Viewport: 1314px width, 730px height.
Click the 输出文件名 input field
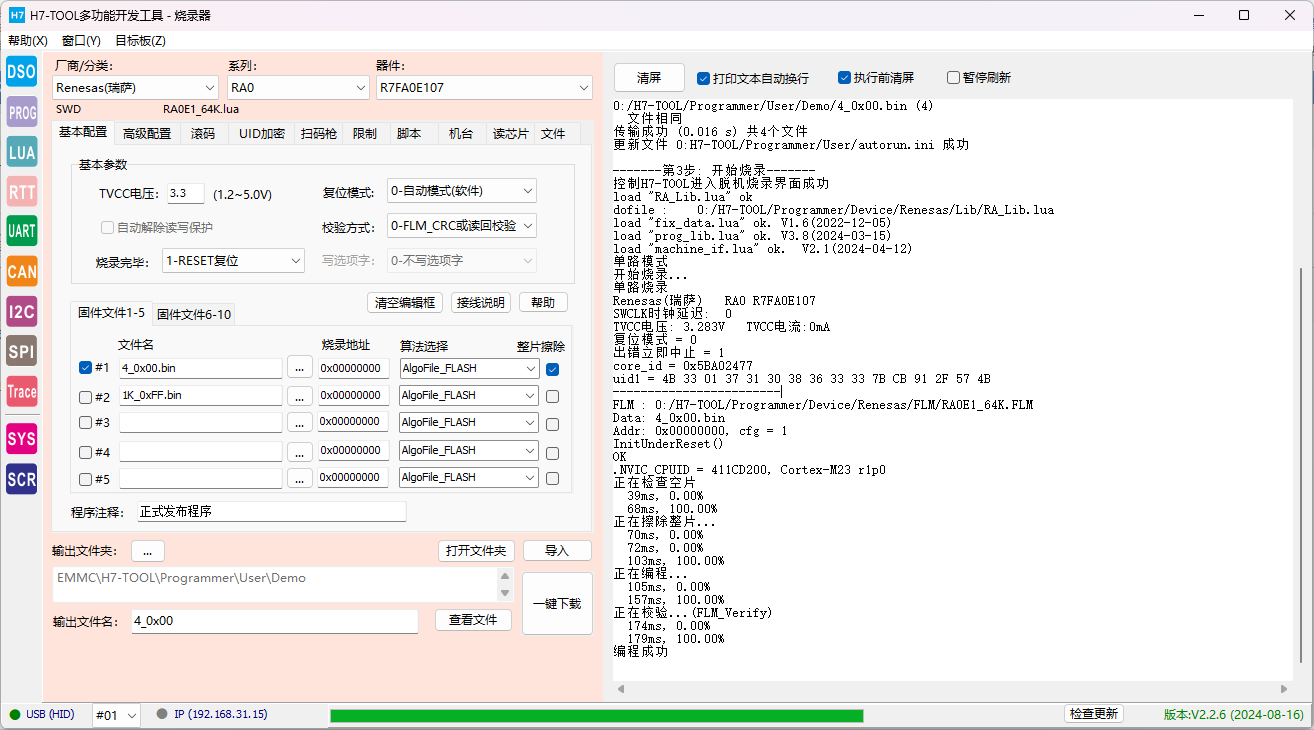(x=274, y=621)
